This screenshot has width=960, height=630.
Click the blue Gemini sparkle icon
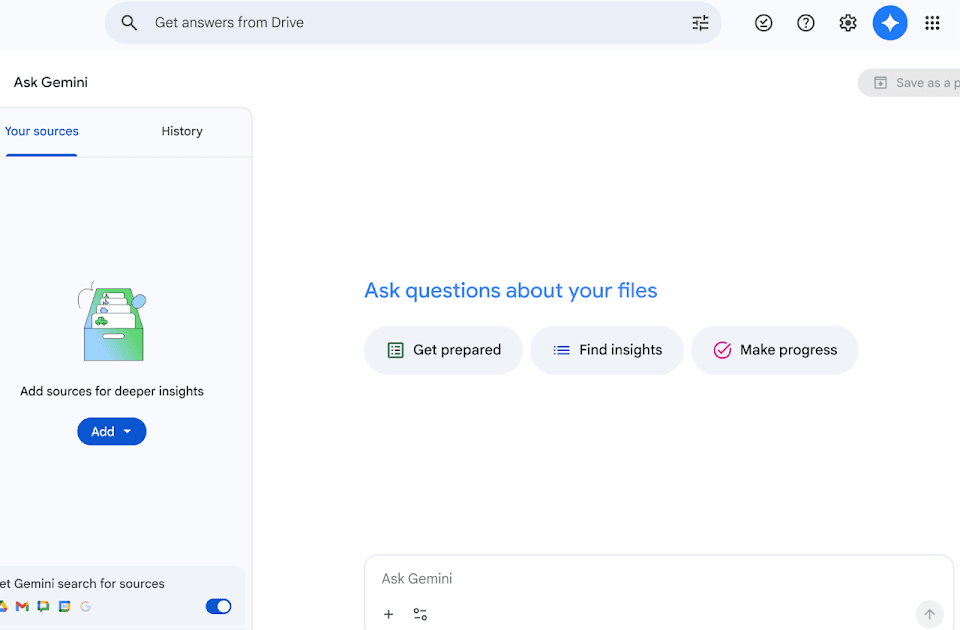click(890, 23)
